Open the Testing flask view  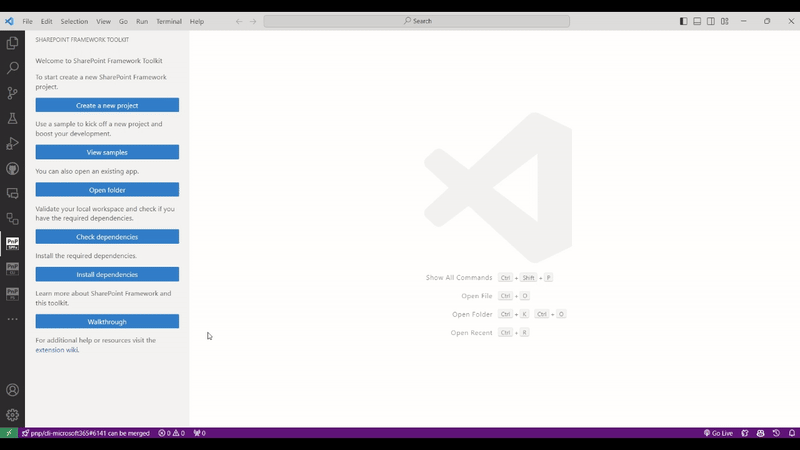[x=12, y=118]
